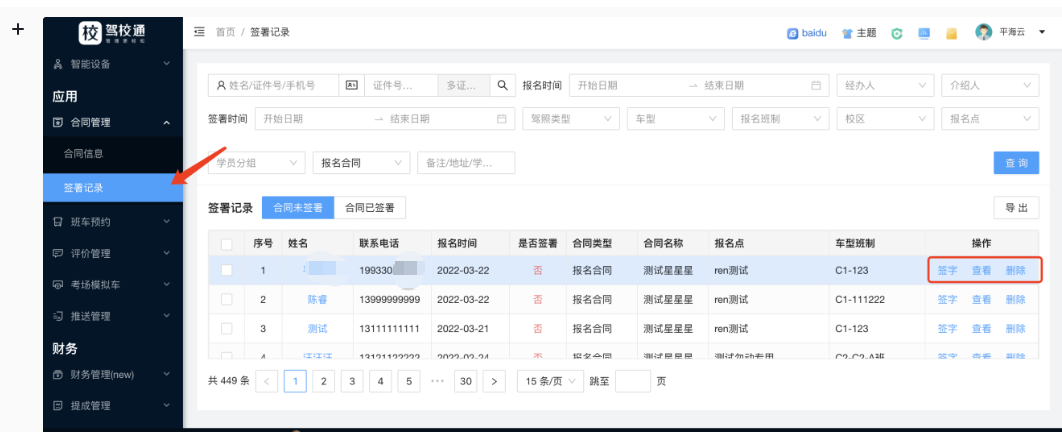Click the 评价管理 comment icon
The image size is (1062, 432).
point(58,253)
